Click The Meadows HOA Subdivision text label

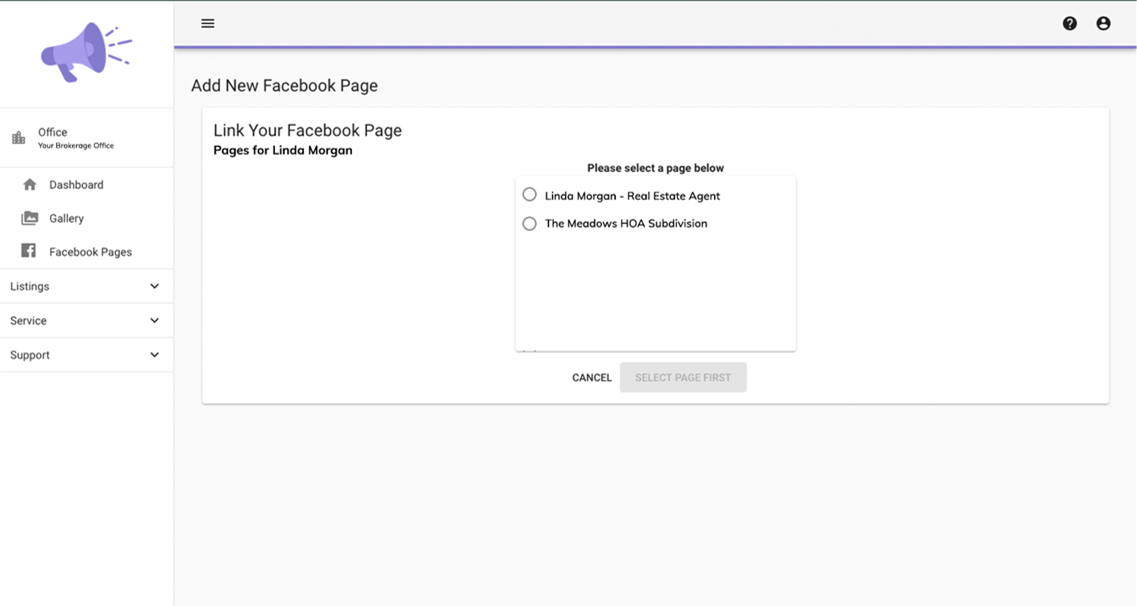point(626,224)
